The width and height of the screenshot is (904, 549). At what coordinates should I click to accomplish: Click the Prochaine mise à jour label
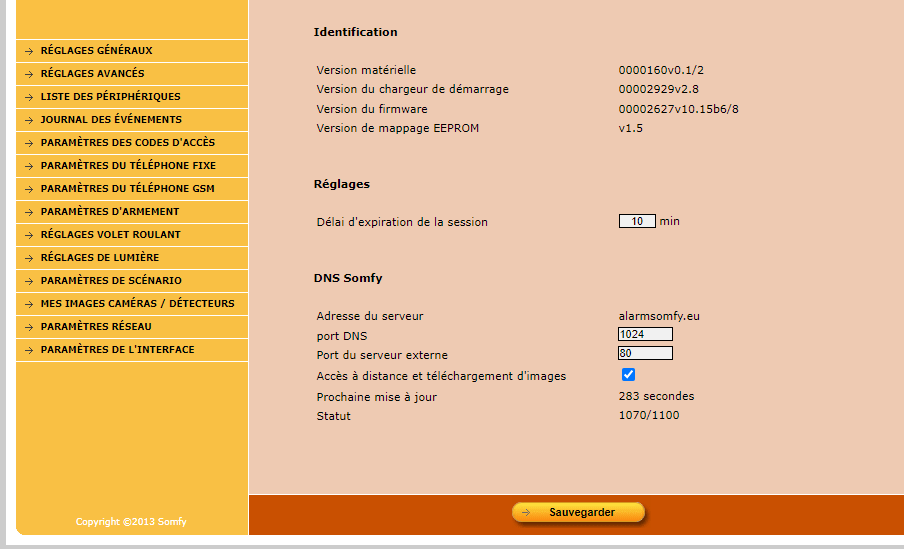tap(376, 397)
